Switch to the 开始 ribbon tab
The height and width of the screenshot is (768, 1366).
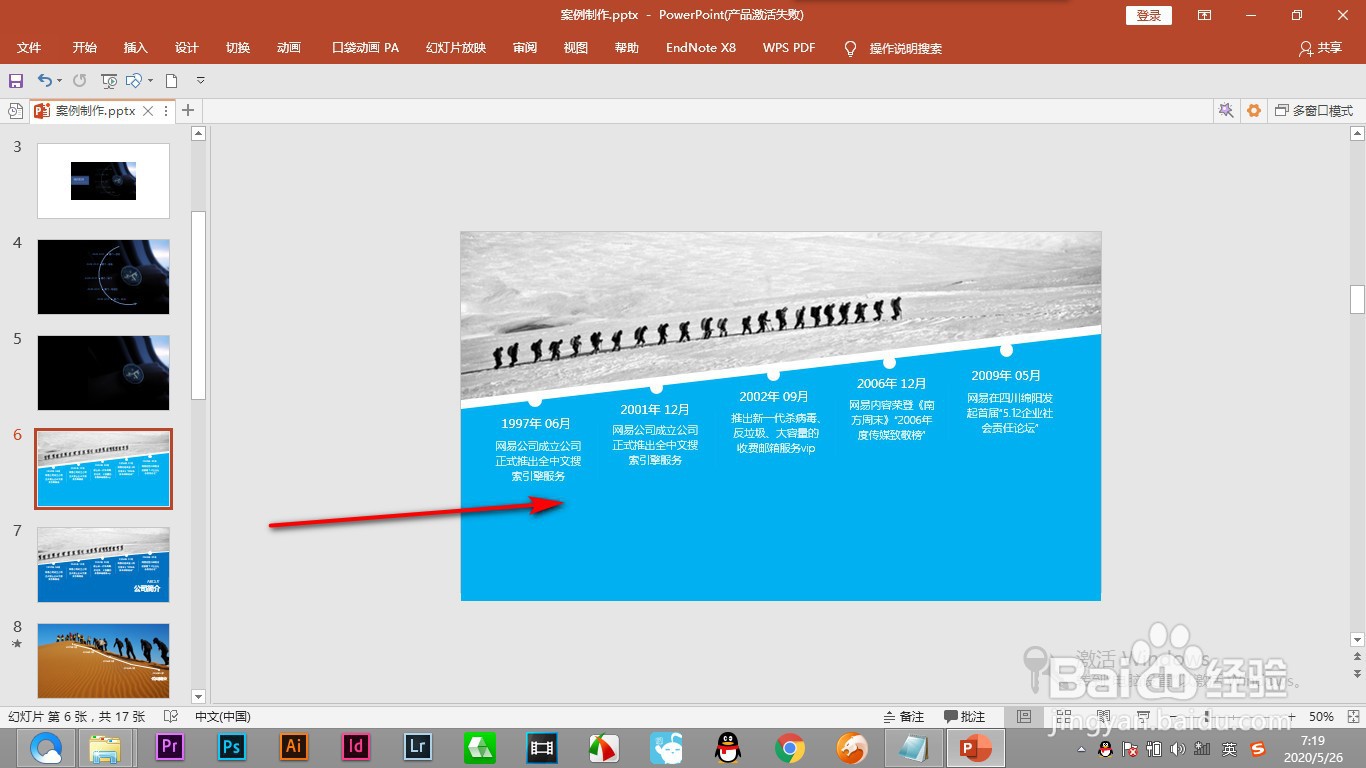coord(85,48)
